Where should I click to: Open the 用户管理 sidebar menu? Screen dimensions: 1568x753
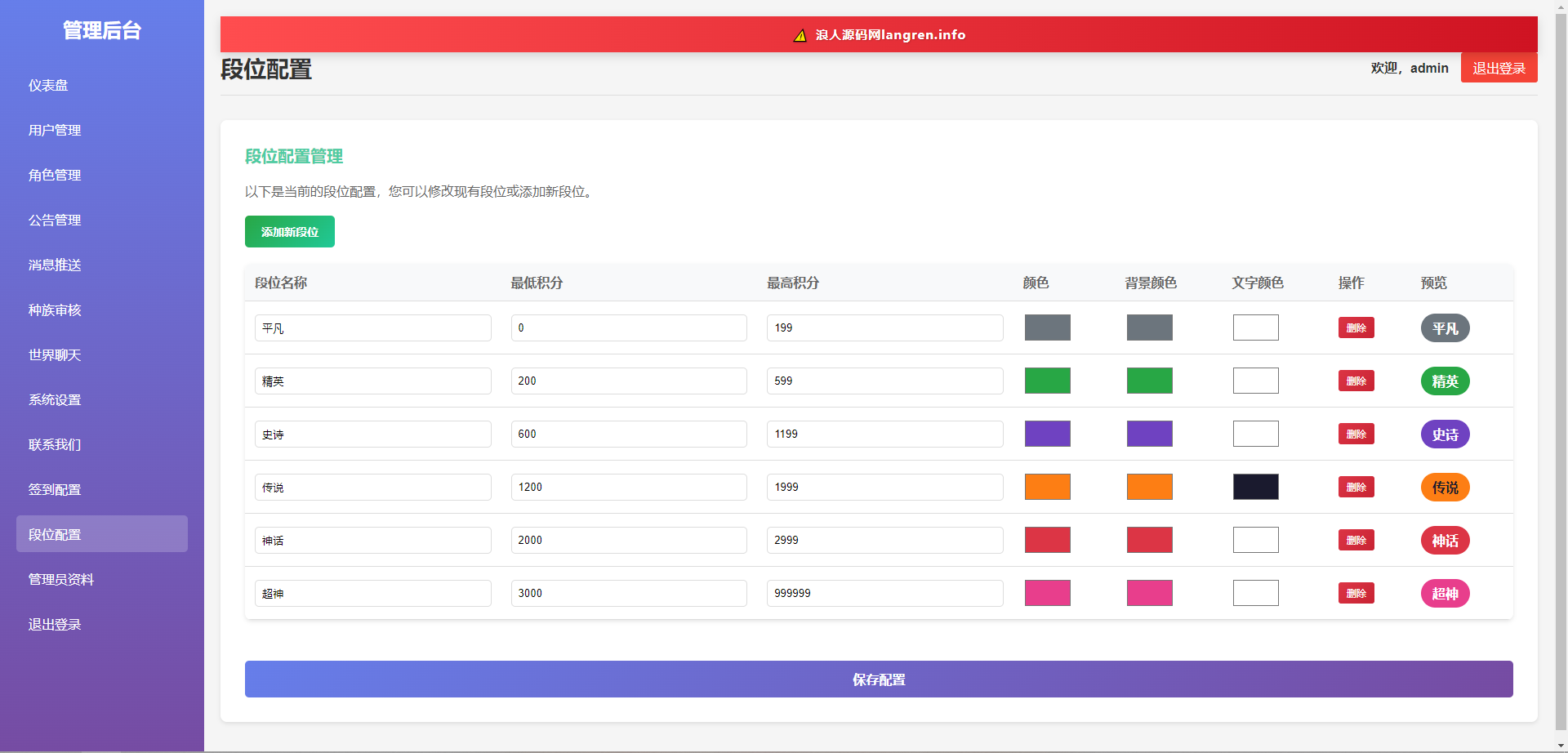(55, 131)
